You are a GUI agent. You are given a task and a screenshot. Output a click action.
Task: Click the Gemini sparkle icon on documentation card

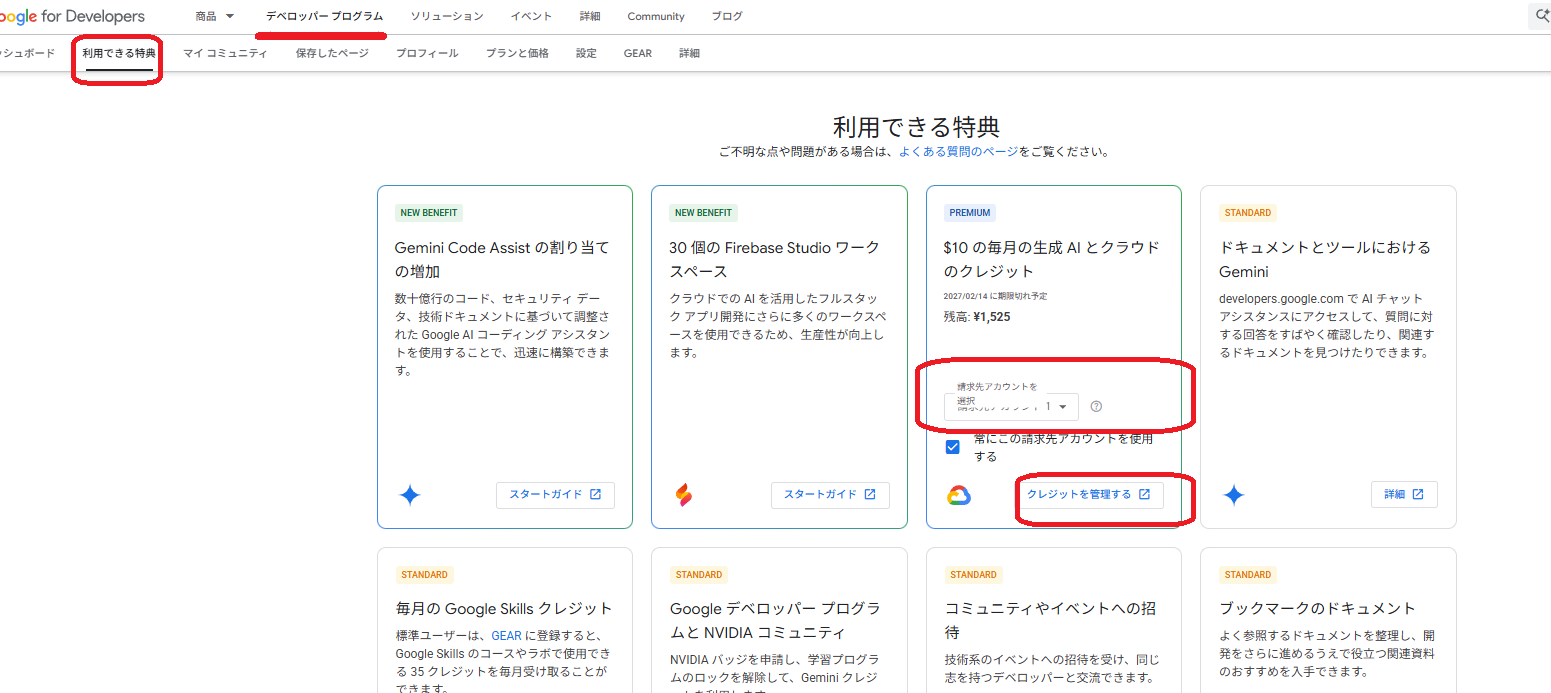pyautogui.click(x=1234, y=494)
